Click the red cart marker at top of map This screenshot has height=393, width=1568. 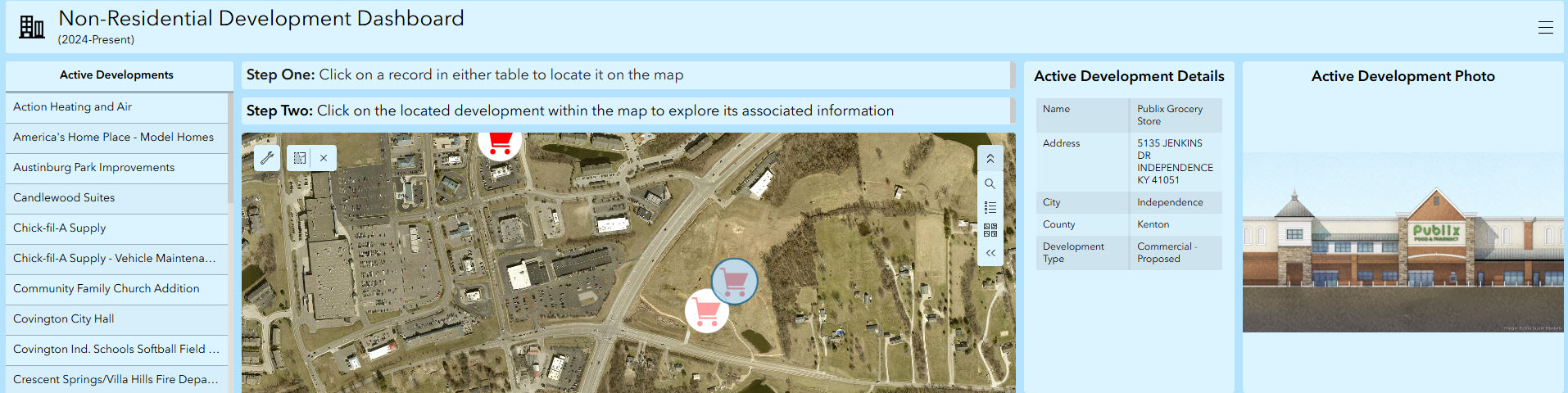tap(500, 143)
